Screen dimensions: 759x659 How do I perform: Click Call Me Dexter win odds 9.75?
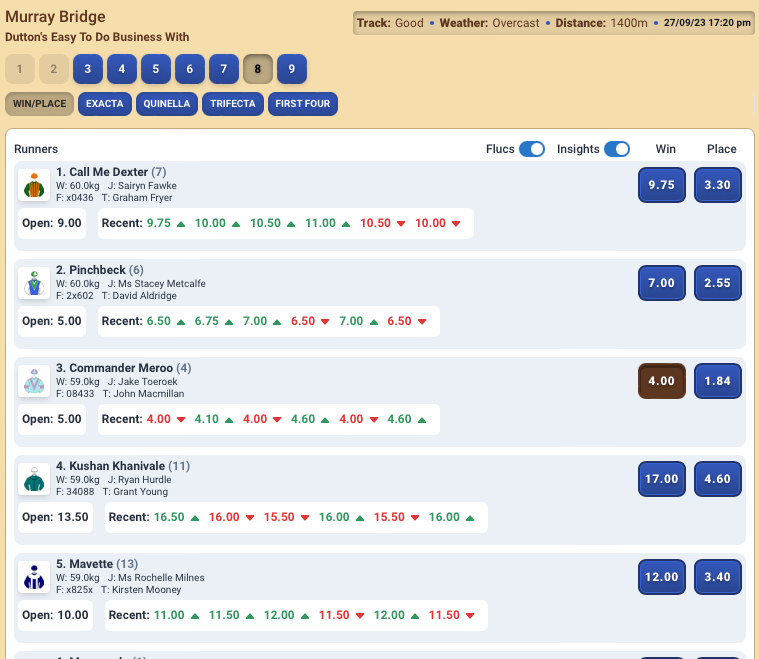click(661, 185)
